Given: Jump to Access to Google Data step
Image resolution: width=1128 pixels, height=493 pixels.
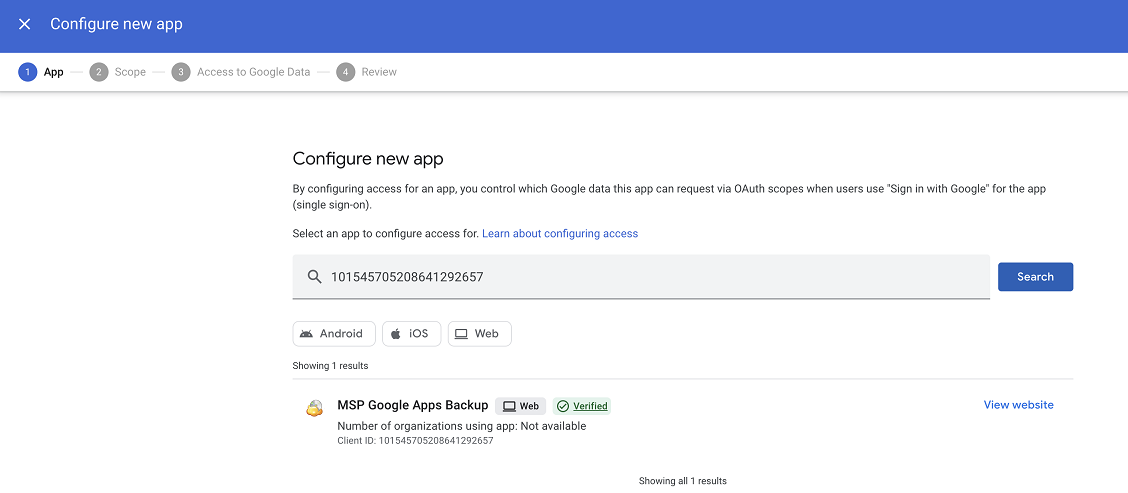Looking at the screenshot, I should coord(241,72).
